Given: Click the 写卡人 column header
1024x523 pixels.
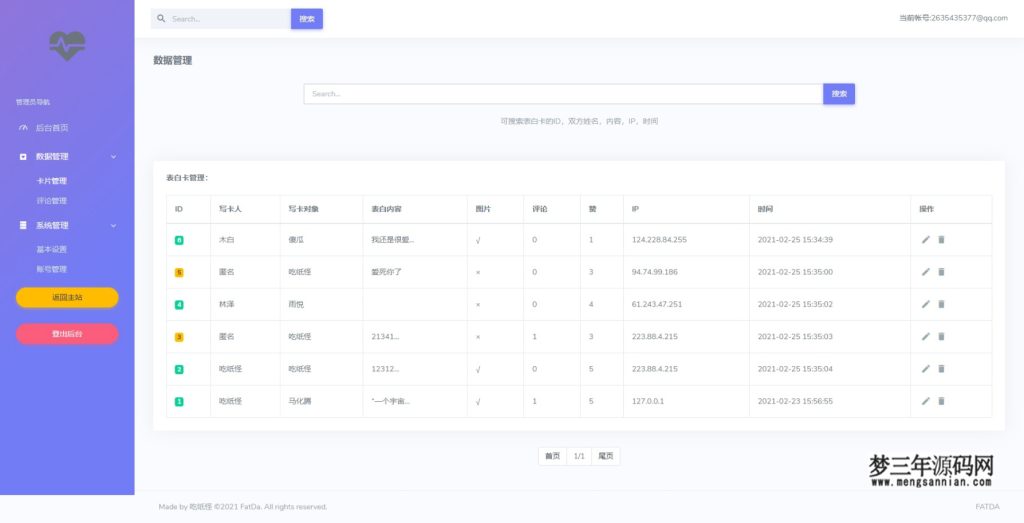Looking at the screenshot, I should (x=231, y=209).
